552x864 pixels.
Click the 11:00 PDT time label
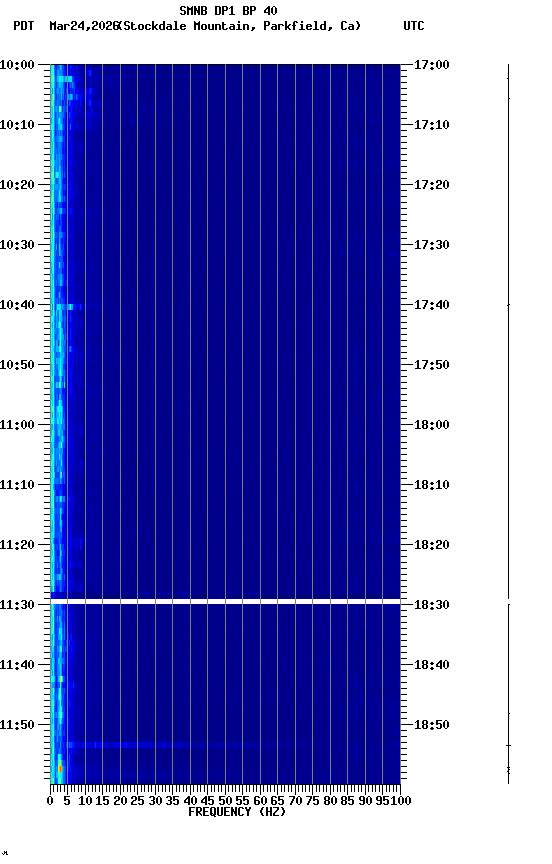pyautogui.click(x=17, y=425)
